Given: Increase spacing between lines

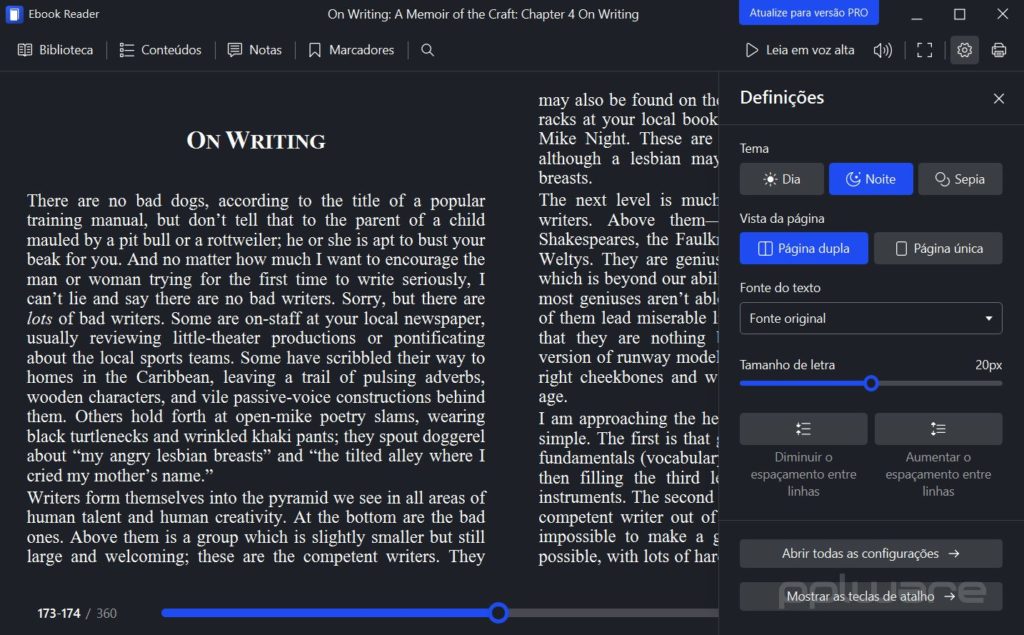Looking at the screenshot, I should coord(938,428).
